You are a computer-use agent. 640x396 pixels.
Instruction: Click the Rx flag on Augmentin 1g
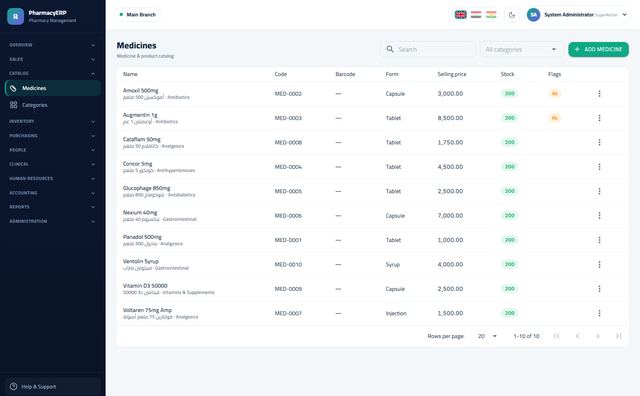pos(555,118)
